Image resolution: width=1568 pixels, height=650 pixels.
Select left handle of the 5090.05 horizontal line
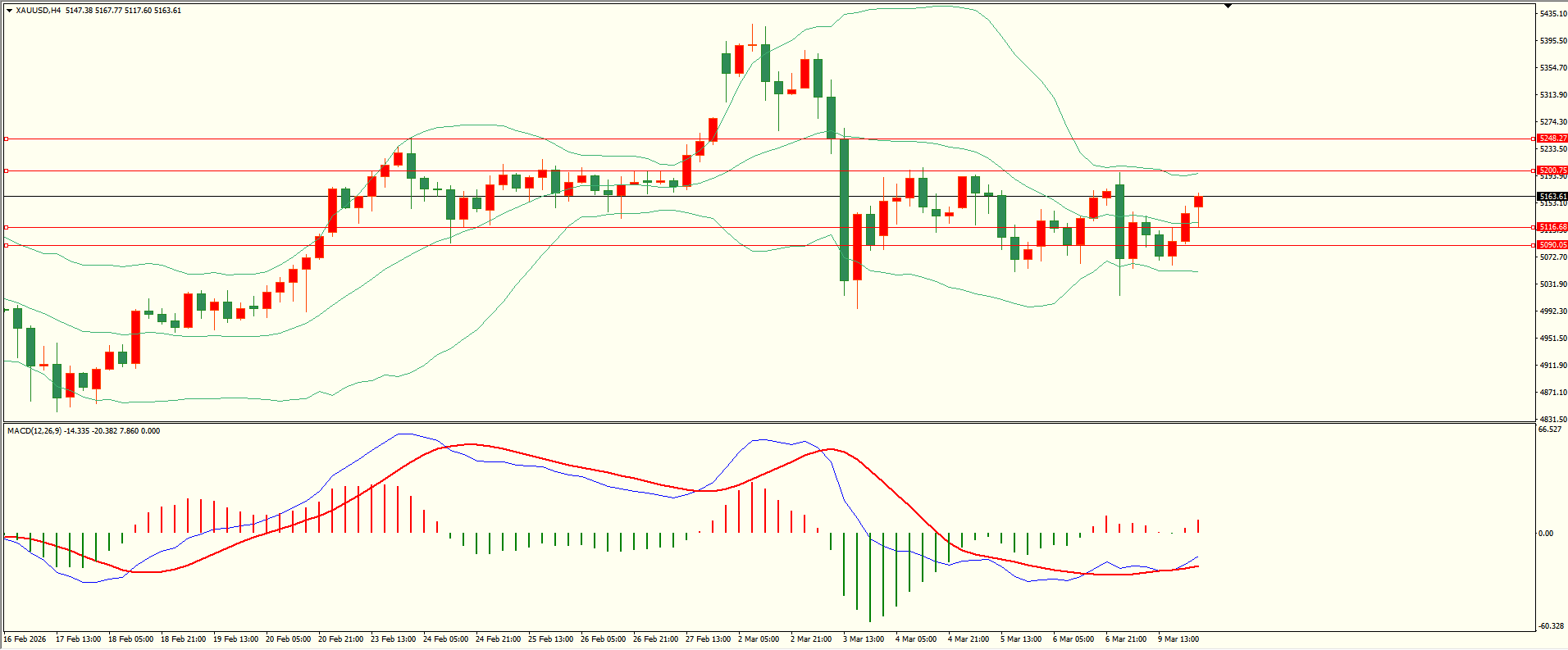click(x=7, y=245)
